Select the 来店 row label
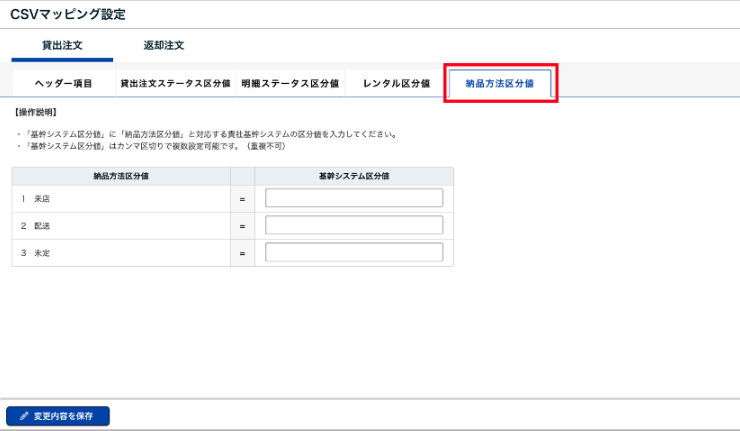Viewport: 740px width, 431px height. (42, 199)
